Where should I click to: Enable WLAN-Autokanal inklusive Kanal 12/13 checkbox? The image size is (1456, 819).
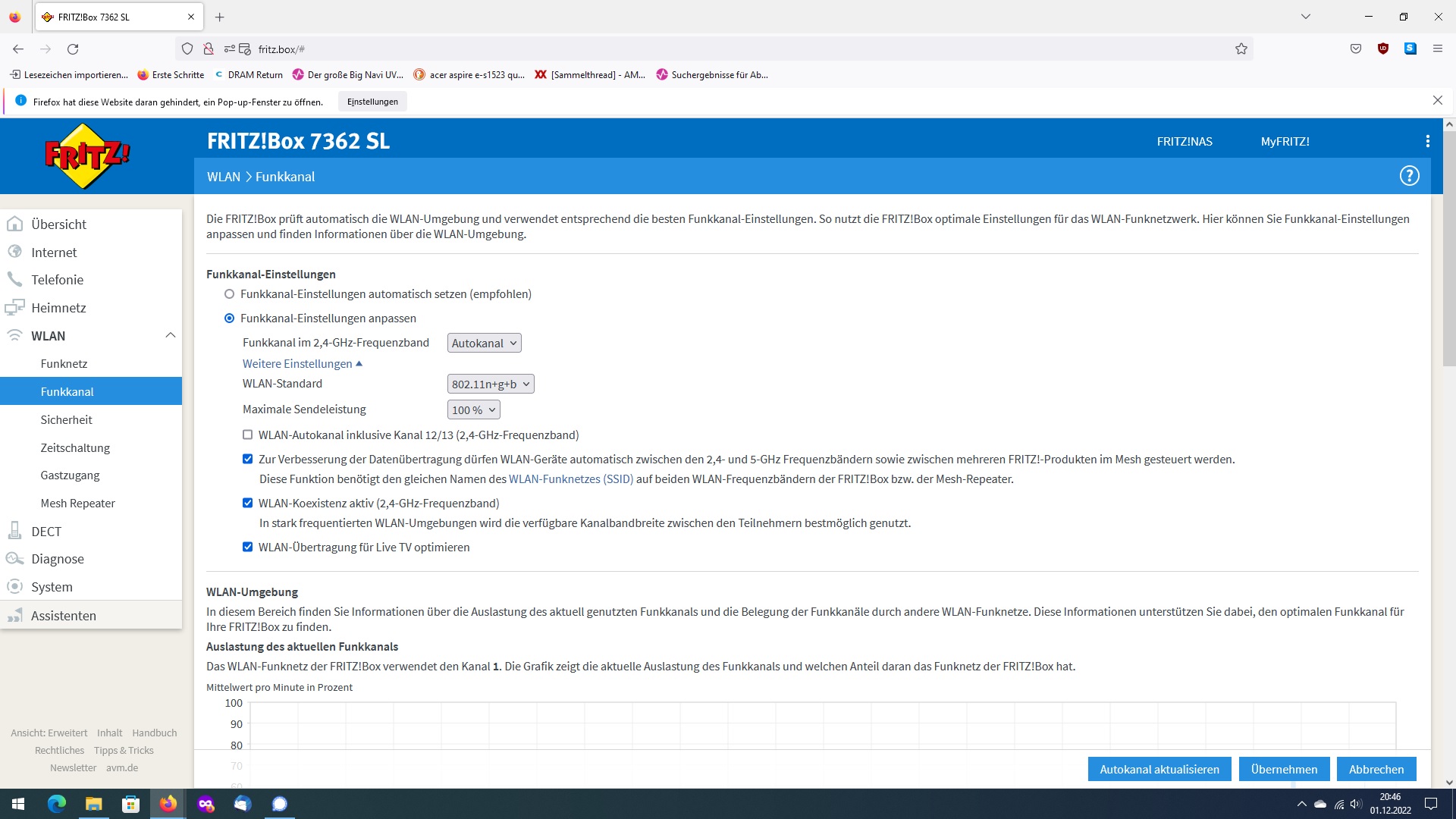tap(247, 435)
